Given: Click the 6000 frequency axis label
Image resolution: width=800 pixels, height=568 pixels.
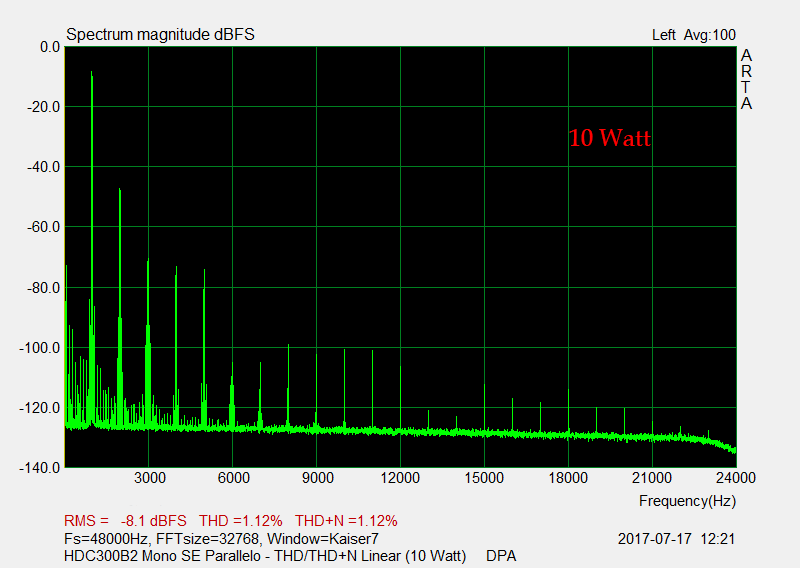Looking at the screenshot, I should [x=233, y=478].
